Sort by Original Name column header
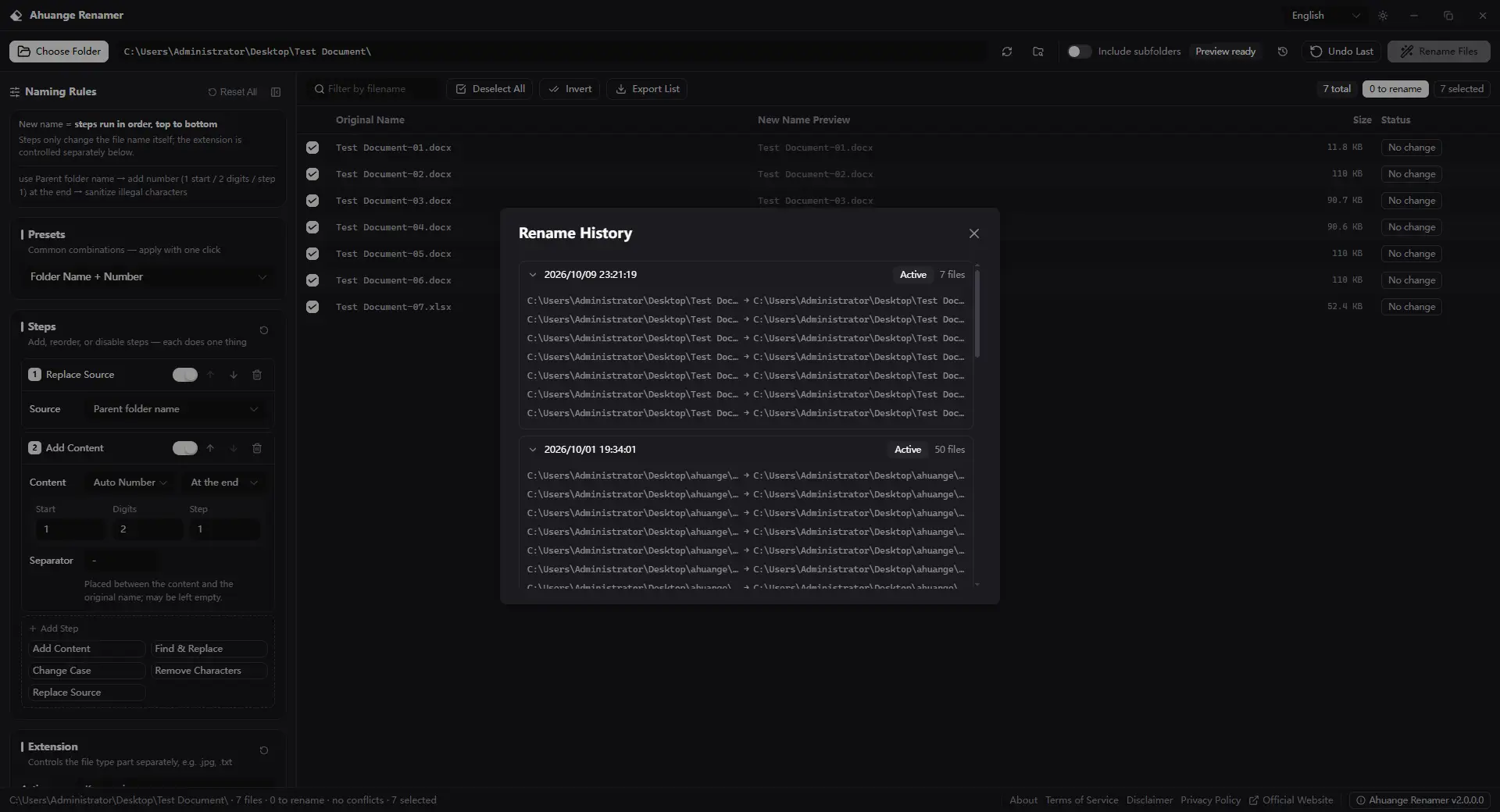The image size is (1500, 812). tap(370, 120)
